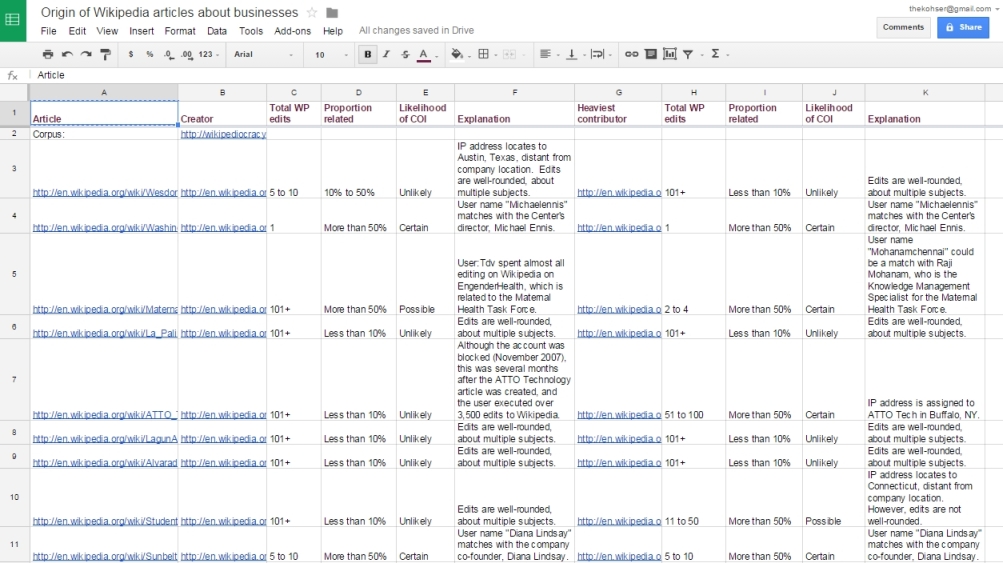Screen dimensions: 1003x563
Task: Open horizontal align options
Action: [548, 54]
